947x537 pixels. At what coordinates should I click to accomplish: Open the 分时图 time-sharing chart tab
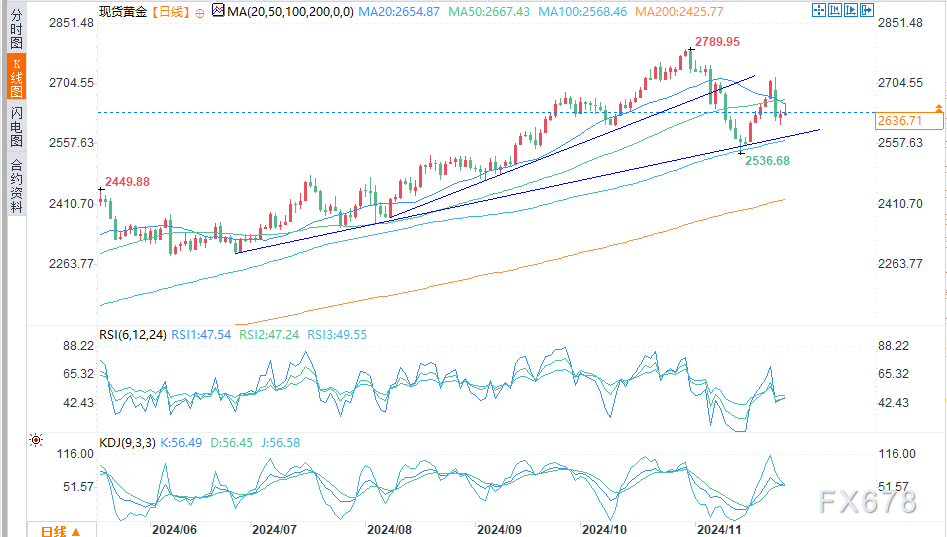click(x=16, y=29)
